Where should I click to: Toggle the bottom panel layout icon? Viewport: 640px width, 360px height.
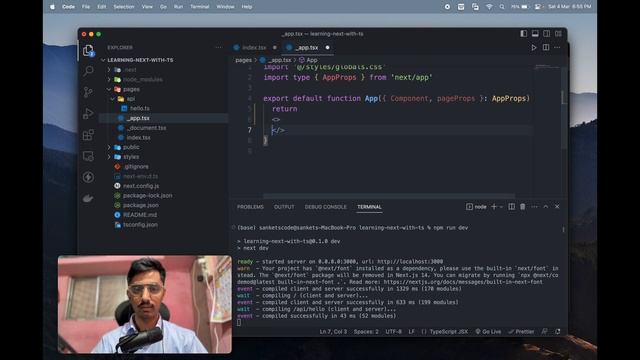(535, 34)
